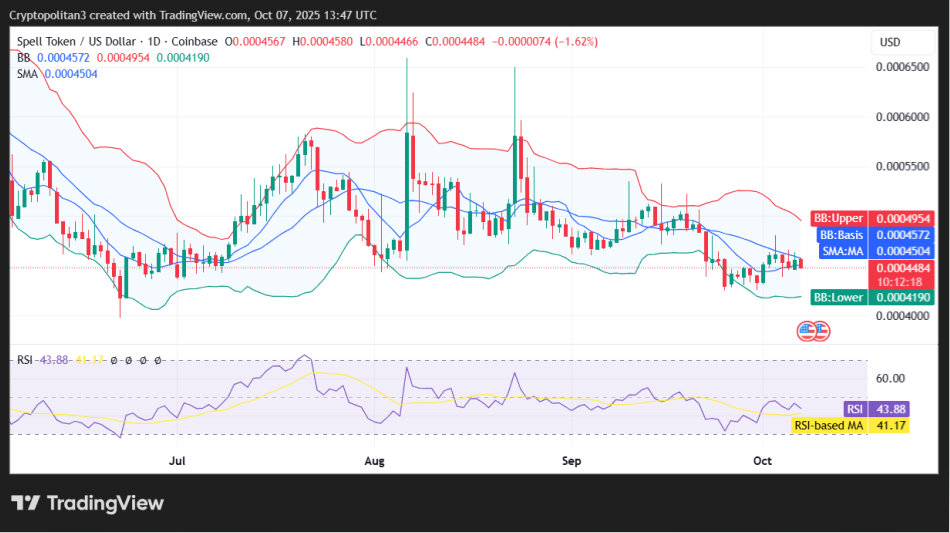
Task: Select the SMA indicator legend
Action: (x=28, y=74)
